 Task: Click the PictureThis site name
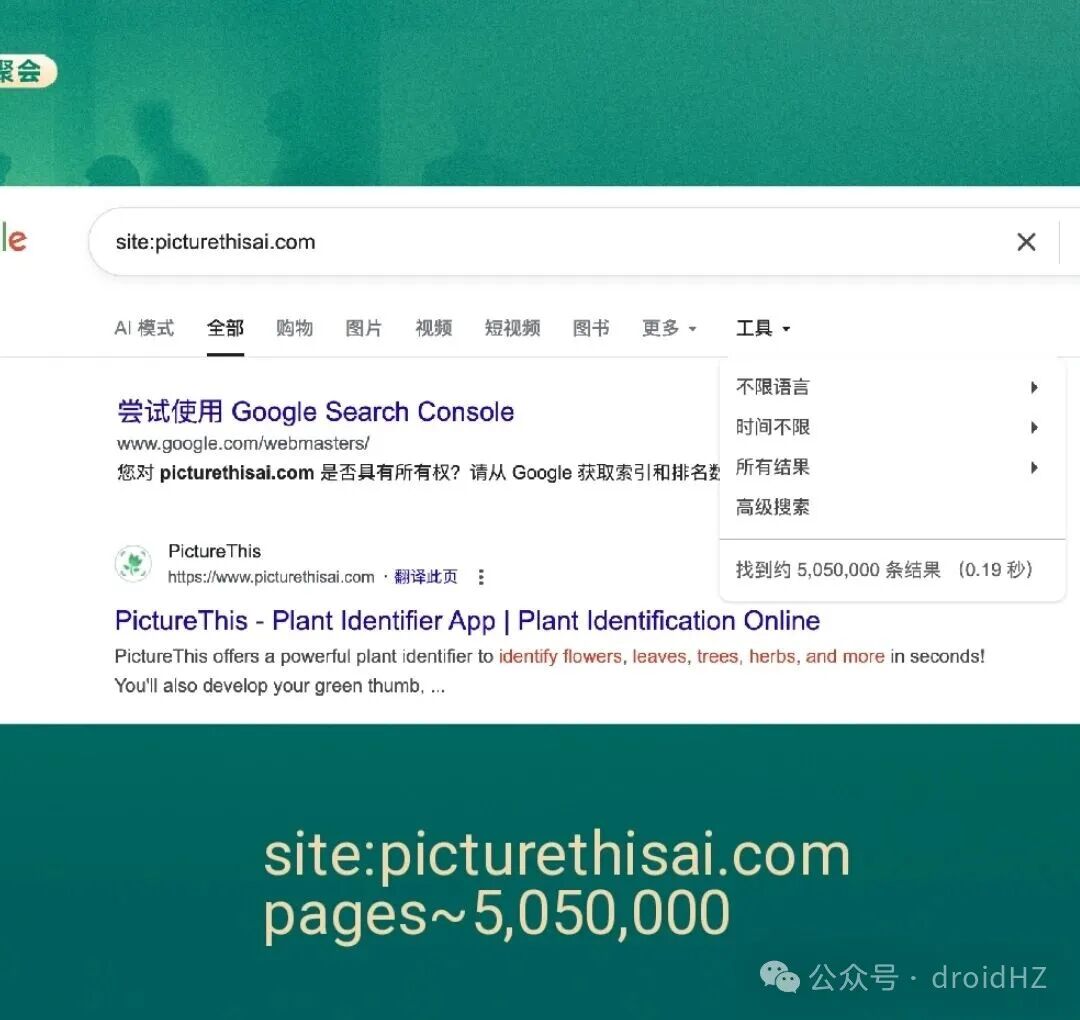point(214,551)
